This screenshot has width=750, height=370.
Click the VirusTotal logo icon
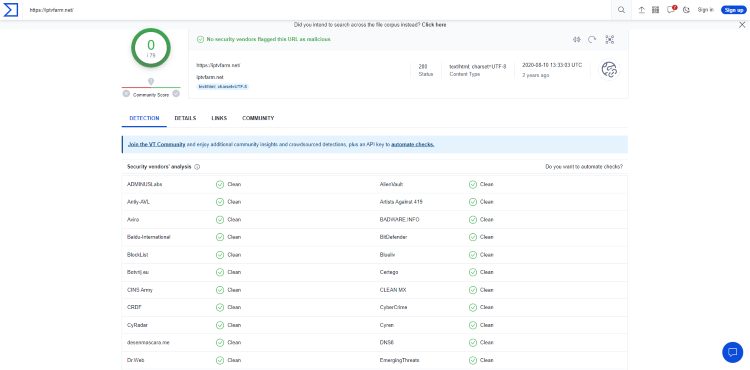pyautogui.click(x=11, y=10)
